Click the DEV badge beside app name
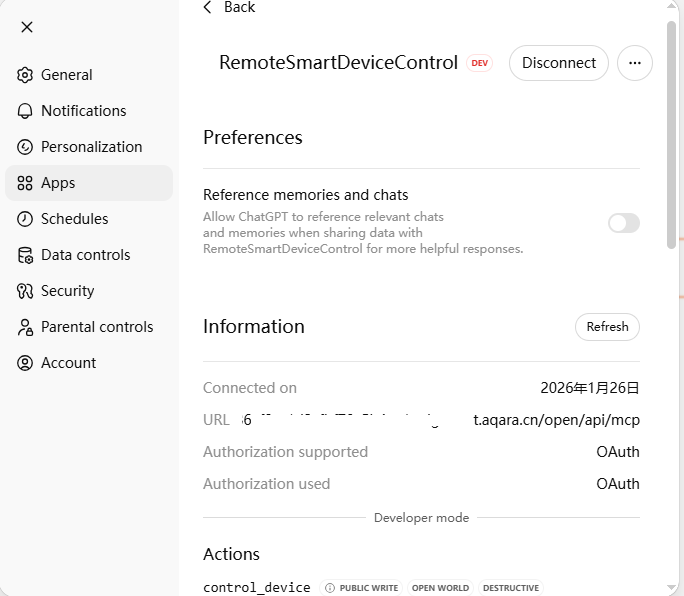The image size is (684, 596). (480, 63)
